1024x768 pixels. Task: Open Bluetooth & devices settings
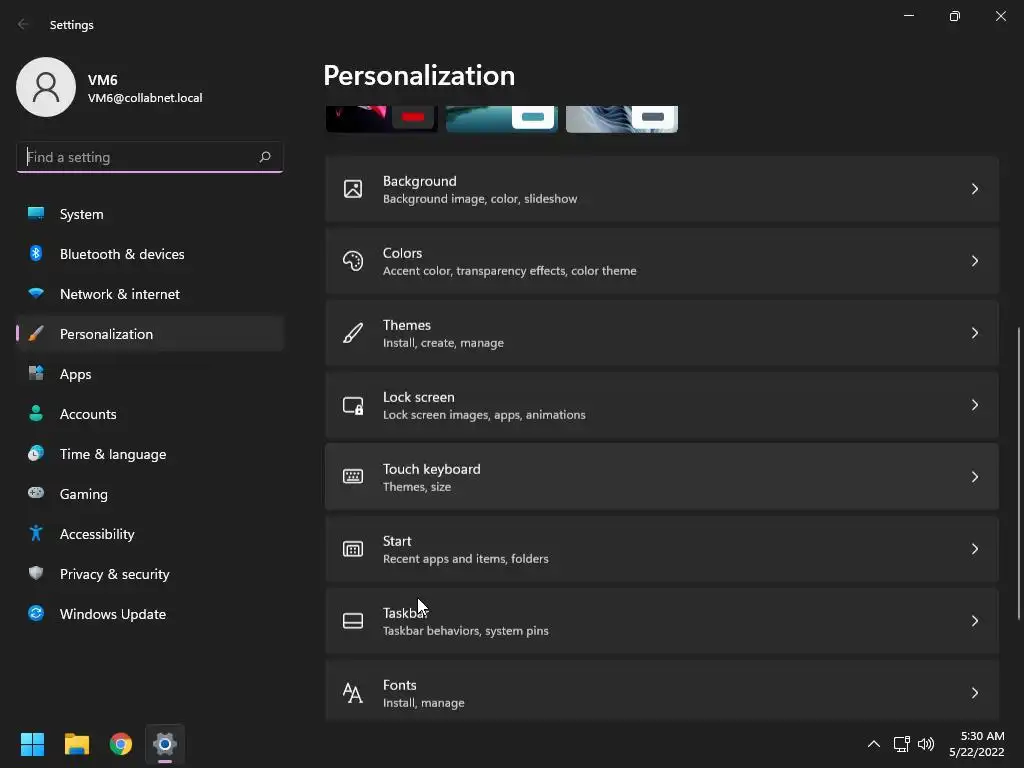click(x=121, y=254)
